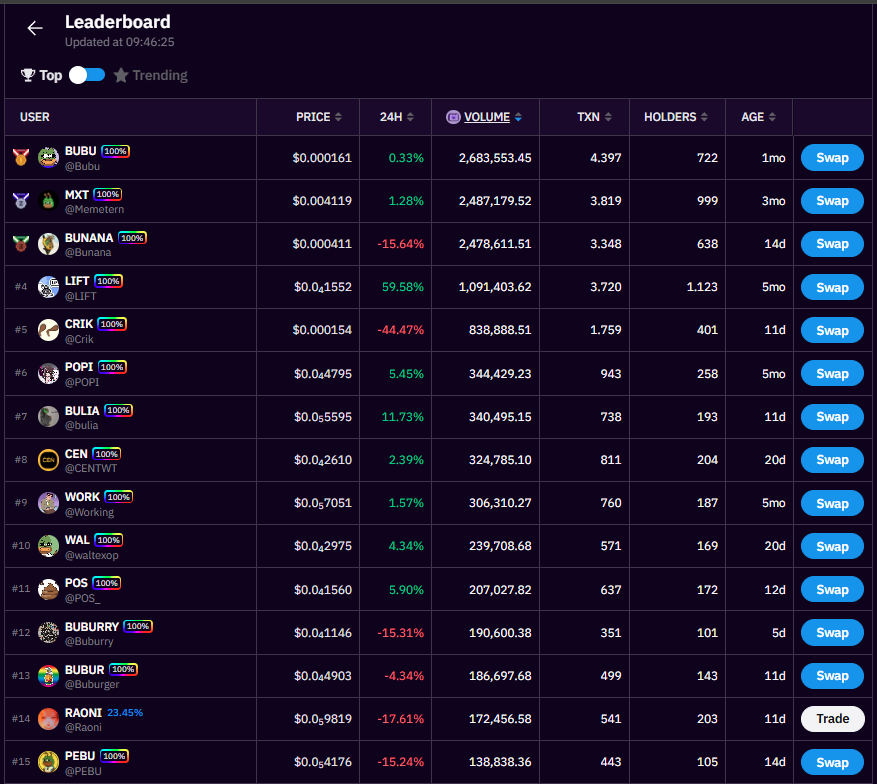
Task: Open CRIK avatar icon
Action: click(48, 330)
